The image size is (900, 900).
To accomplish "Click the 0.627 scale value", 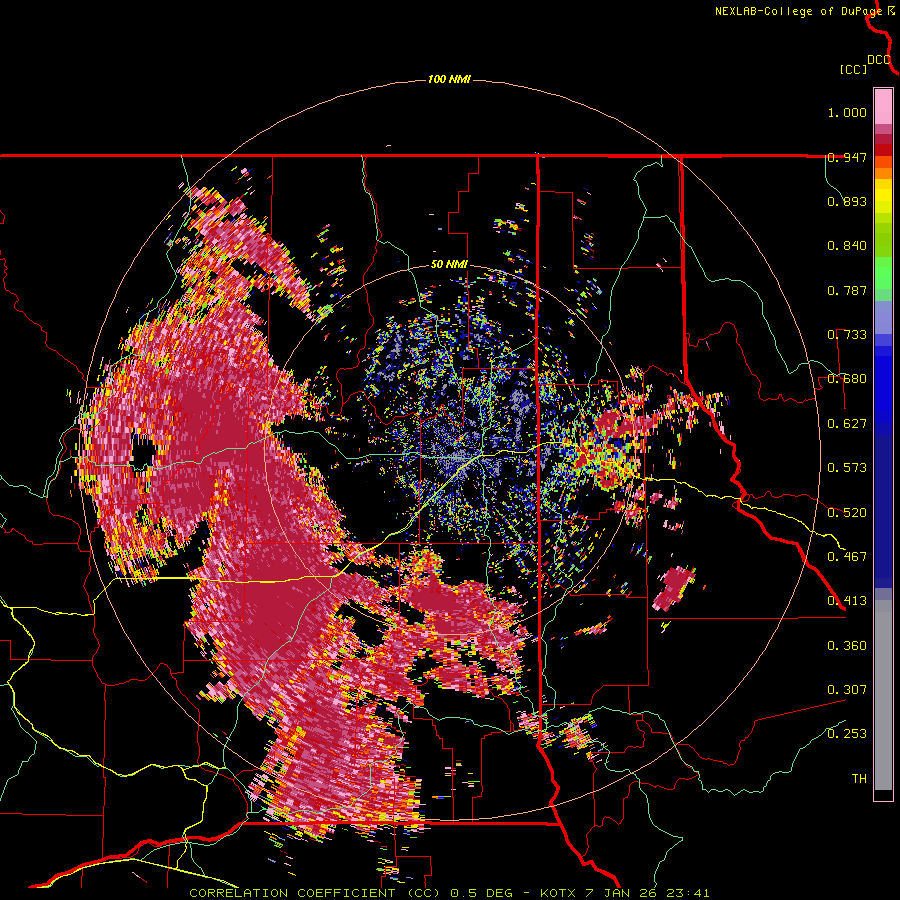I will tap(847, 424).
